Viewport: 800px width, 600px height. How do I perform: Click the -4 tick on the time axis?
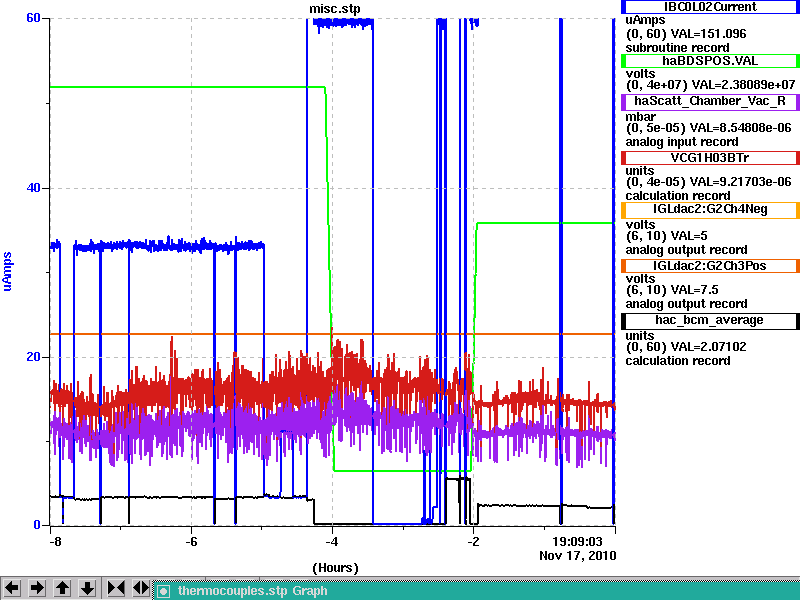pyautogui.click(x=333, y=542)
